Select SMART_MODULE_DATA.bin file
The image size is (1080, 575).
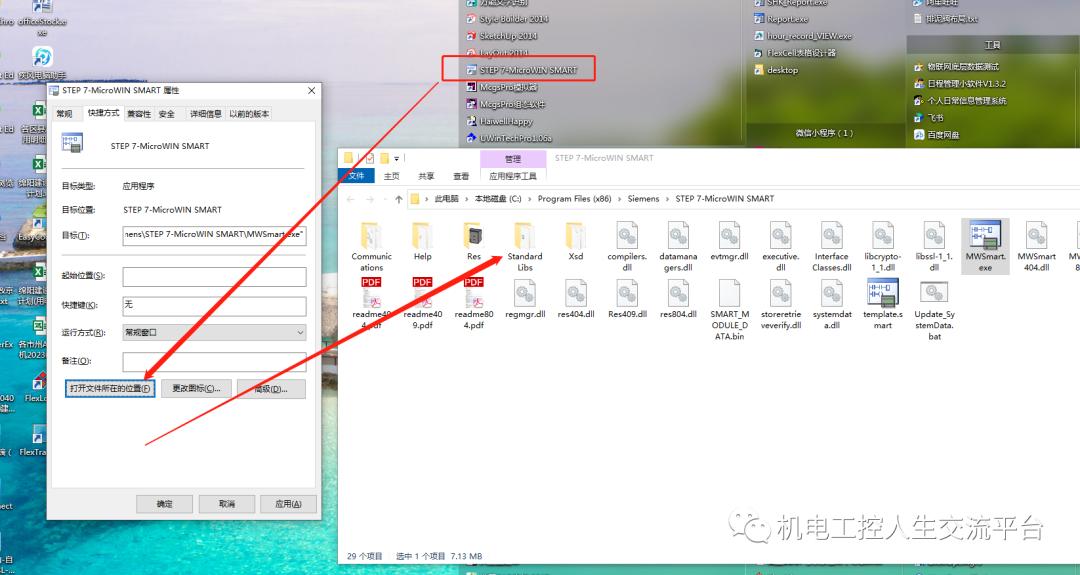click(729, 310)
